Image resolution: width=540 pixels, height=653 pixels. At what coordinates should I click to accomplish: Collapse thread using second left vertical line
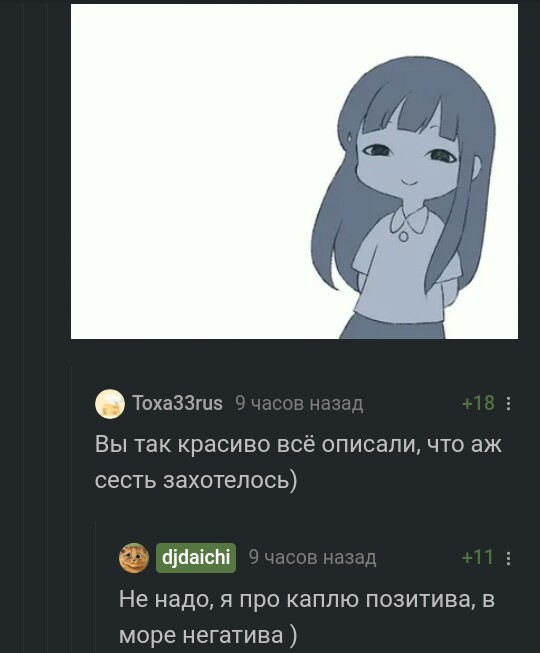pos(47,326)
